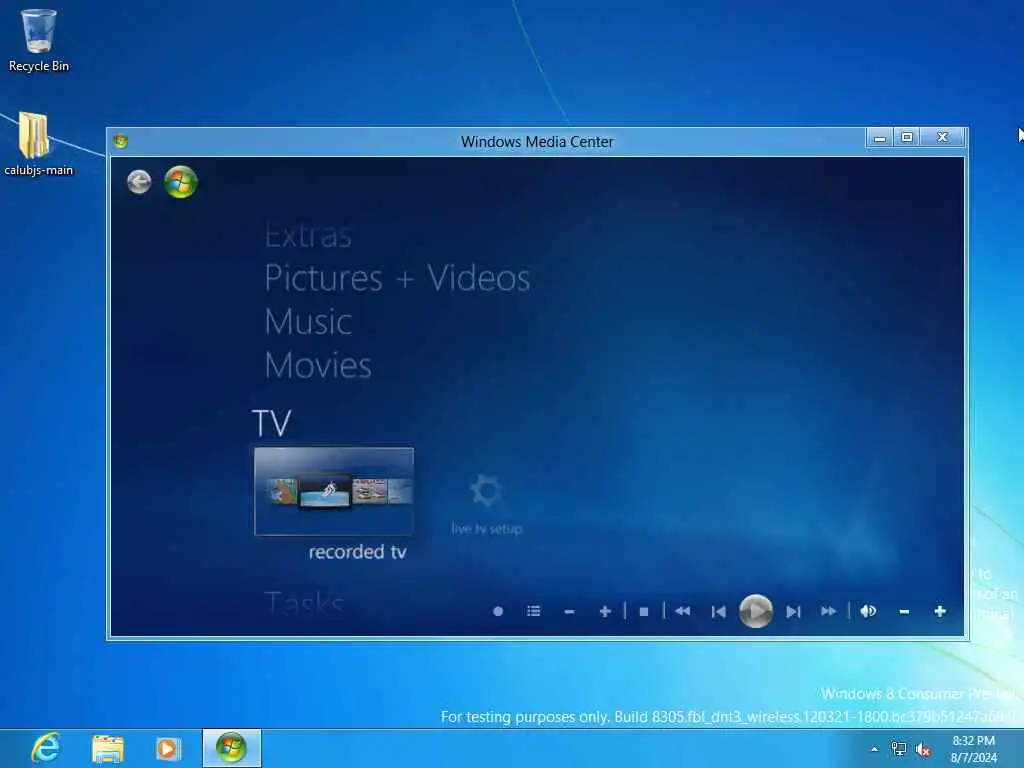1024x768 pixels.
Task: Lower volume with the minus button
Action: pyautogui.click(x=904, y=612)
